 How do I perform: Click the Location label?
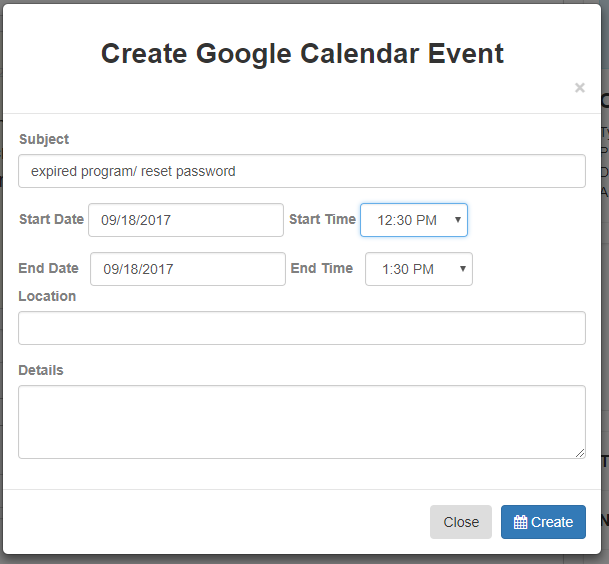[47, 296]
